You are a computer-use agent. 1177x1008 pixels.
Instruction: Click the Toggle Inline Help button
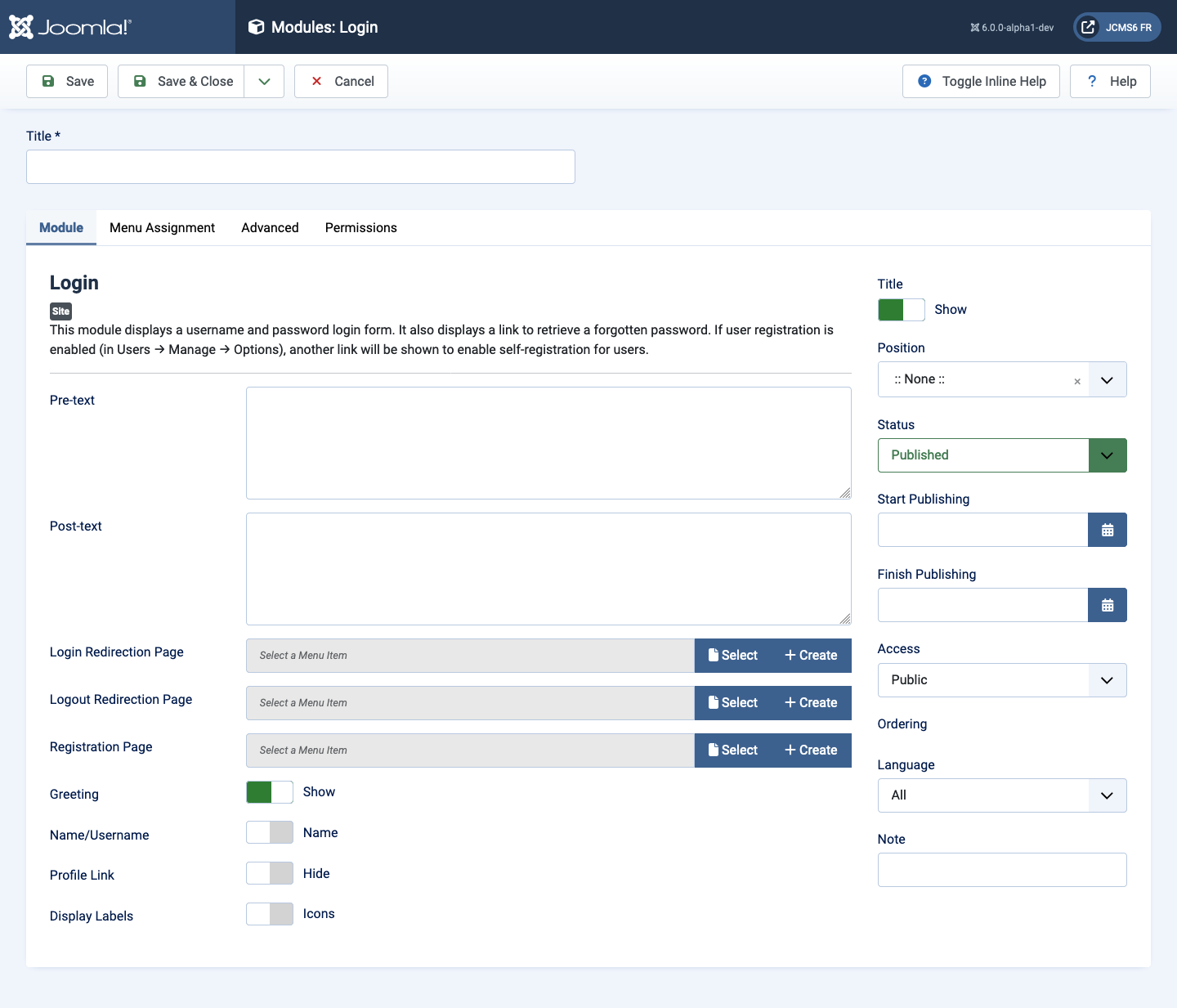pyautogui.click(x=981, y=81)
